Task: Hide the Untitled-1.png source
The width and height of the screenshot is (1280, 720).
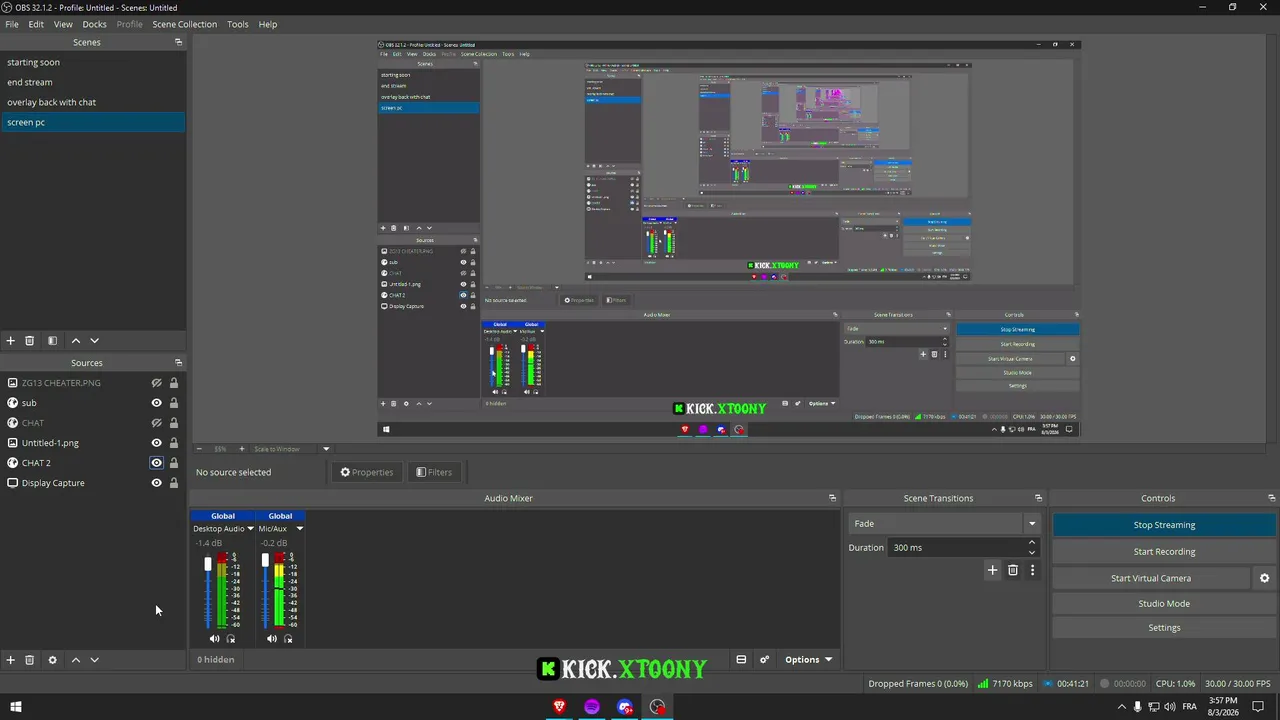Action: point(156,443)
